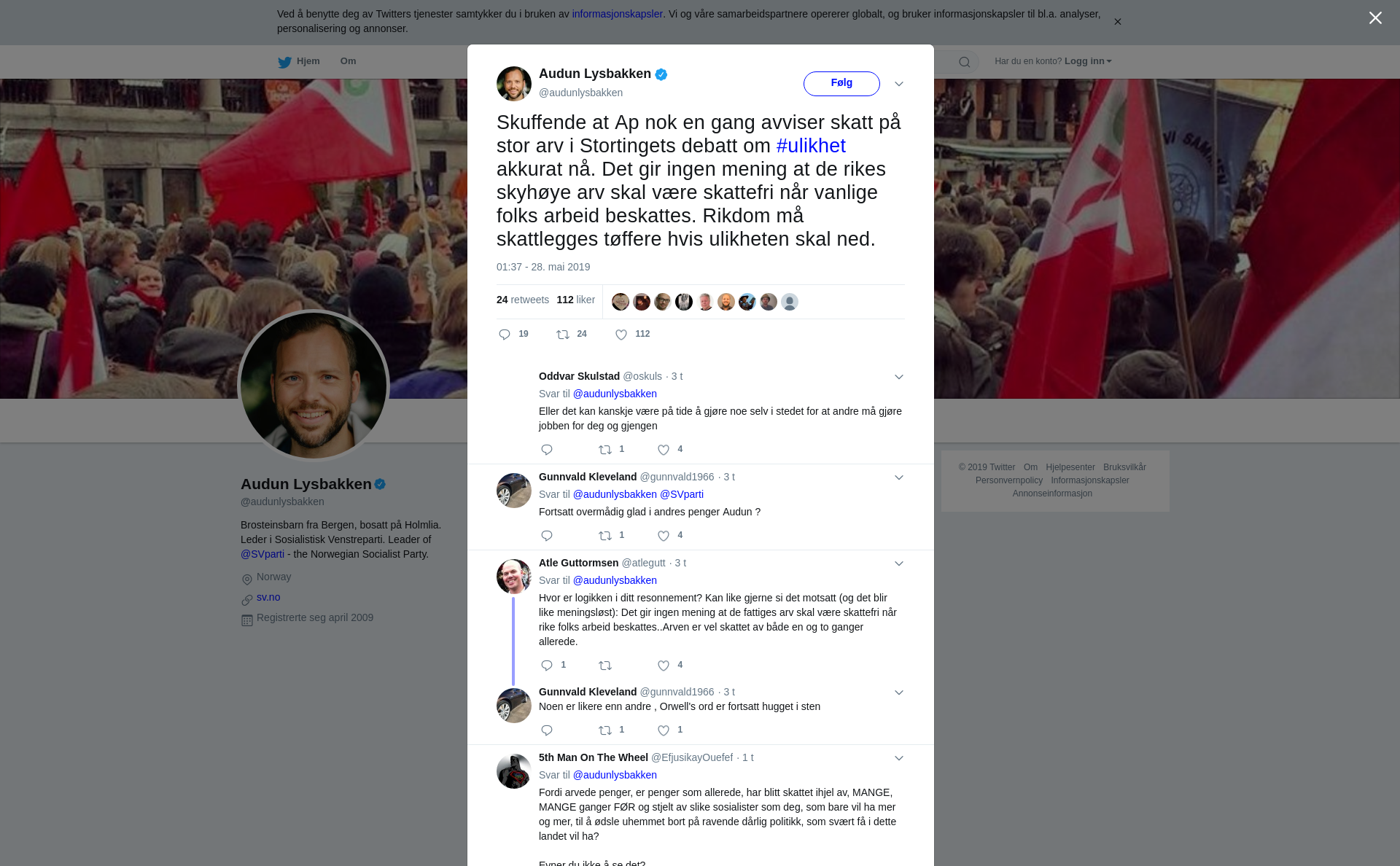Viewport: 1400px width, 866px height.
Task: Open the #ulikhet hashtag link
Action: click(x=811, y=146)
